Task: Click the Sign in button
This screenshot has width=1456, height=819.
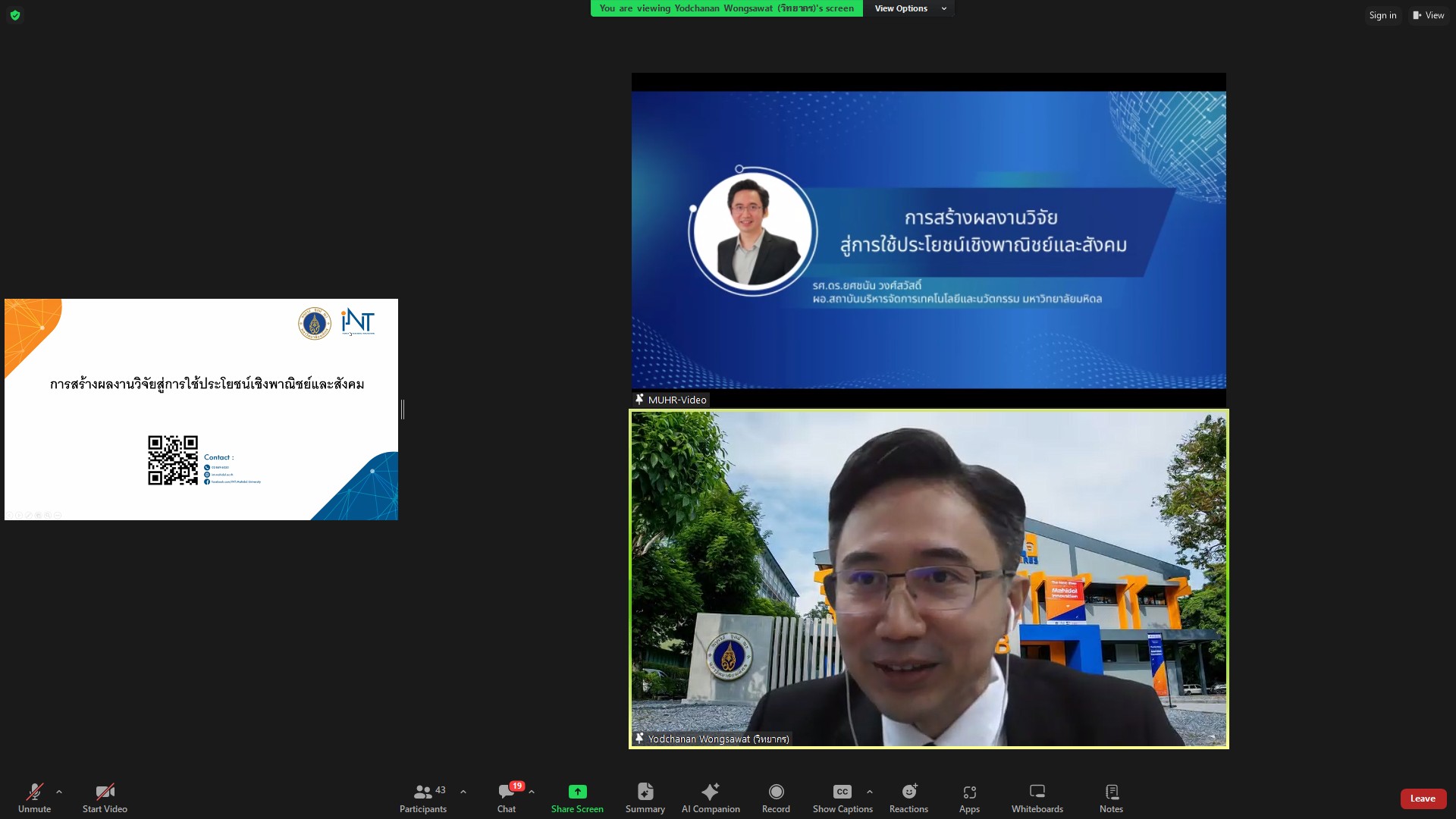Action: point(1382,15)
